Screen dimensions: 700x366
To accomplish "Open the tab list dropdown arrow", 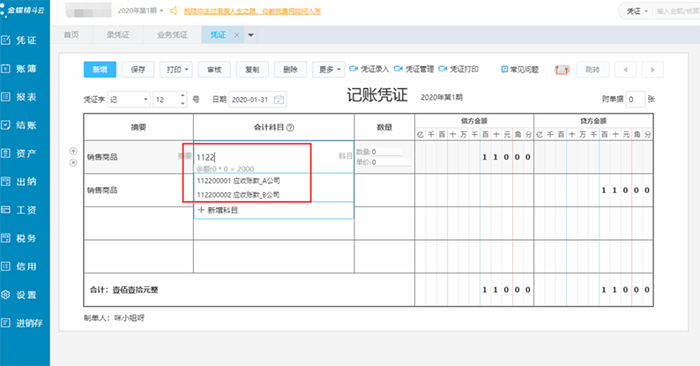I will tap(251, 35).
